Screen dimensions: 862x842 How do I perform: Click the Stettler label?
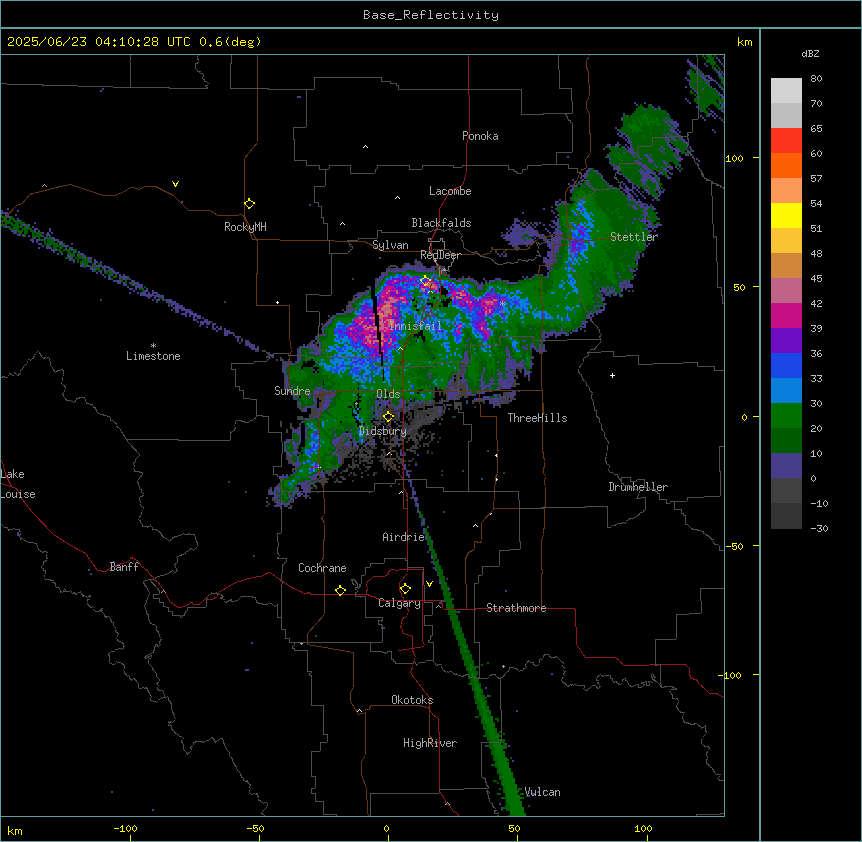tap(634, 237)
